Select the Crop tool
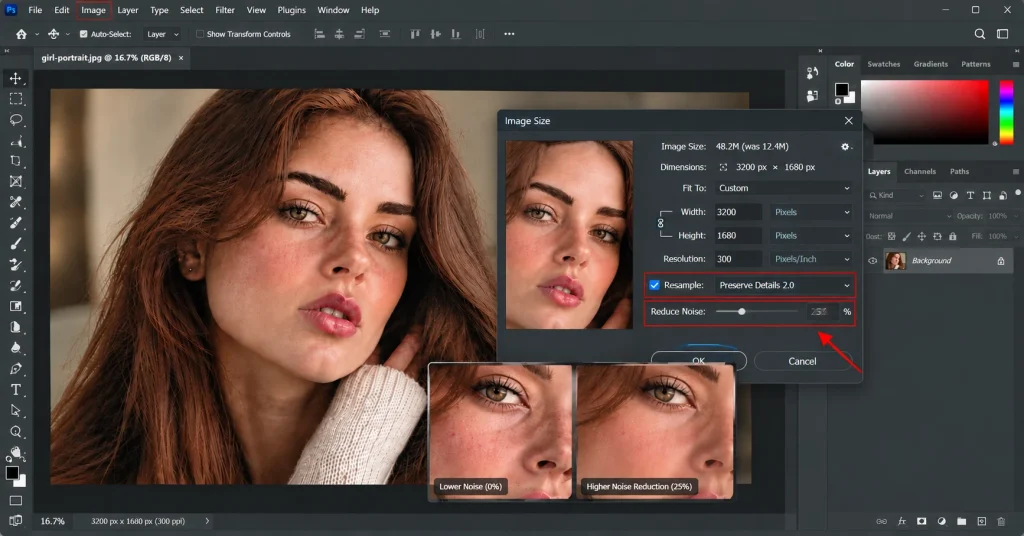The width and height of the screenshot is (1024, 536). tap(16, 161)
